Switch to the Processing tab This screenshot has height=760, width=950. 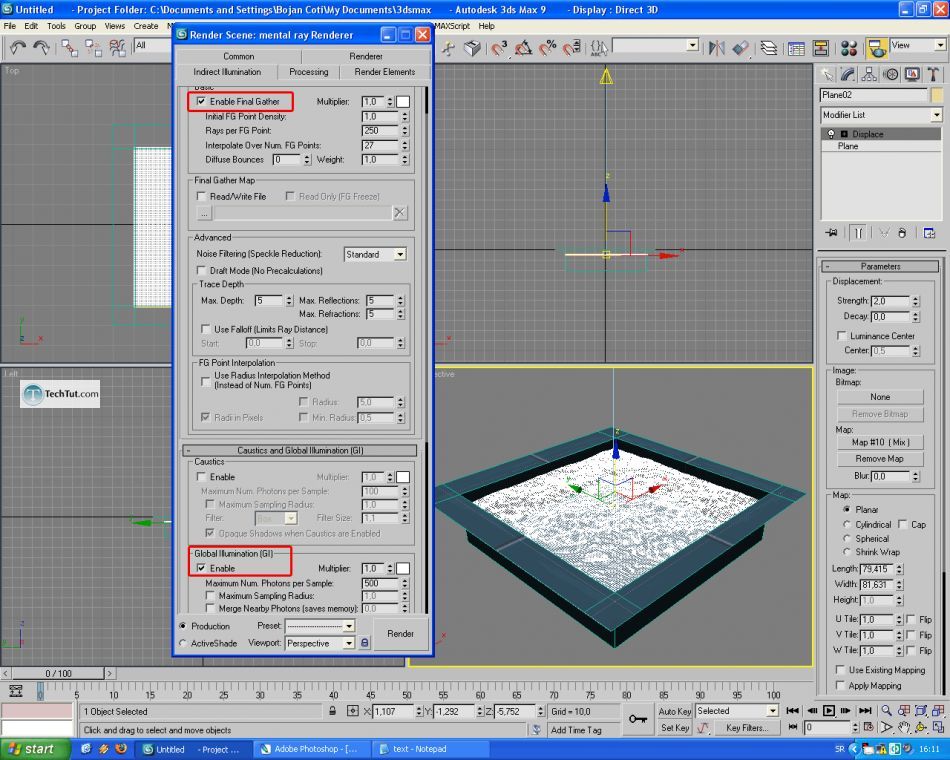[x=308, y=72]
